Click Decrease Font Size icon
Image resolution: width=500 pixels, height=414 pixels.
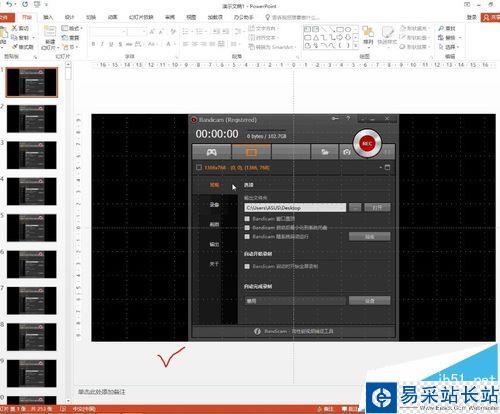pos(161,32)
